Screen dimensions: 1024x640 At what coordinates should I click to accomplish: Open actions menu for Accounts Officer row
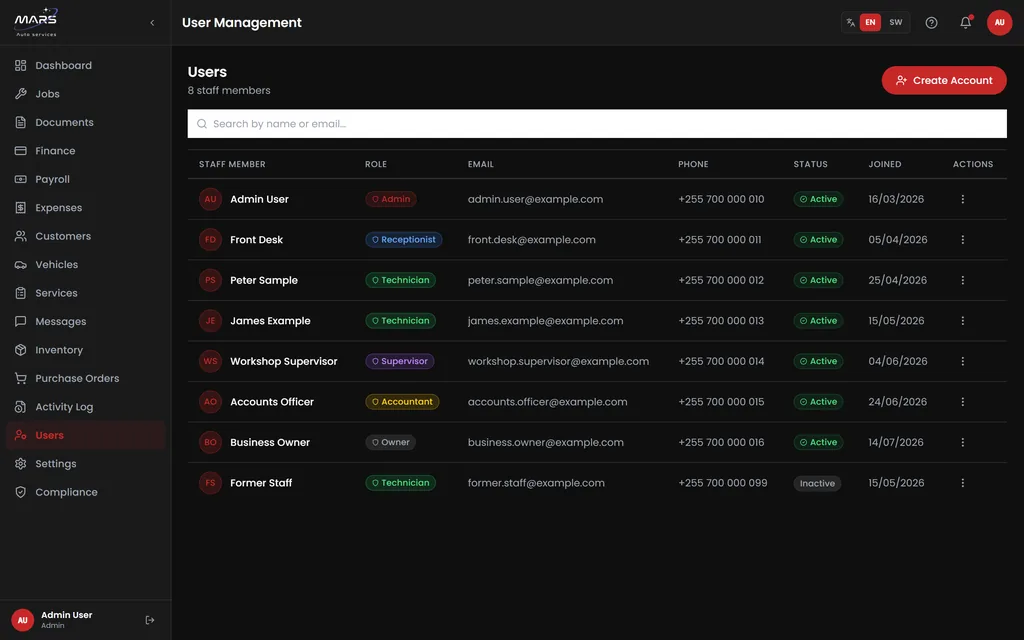tap(962, 402)
